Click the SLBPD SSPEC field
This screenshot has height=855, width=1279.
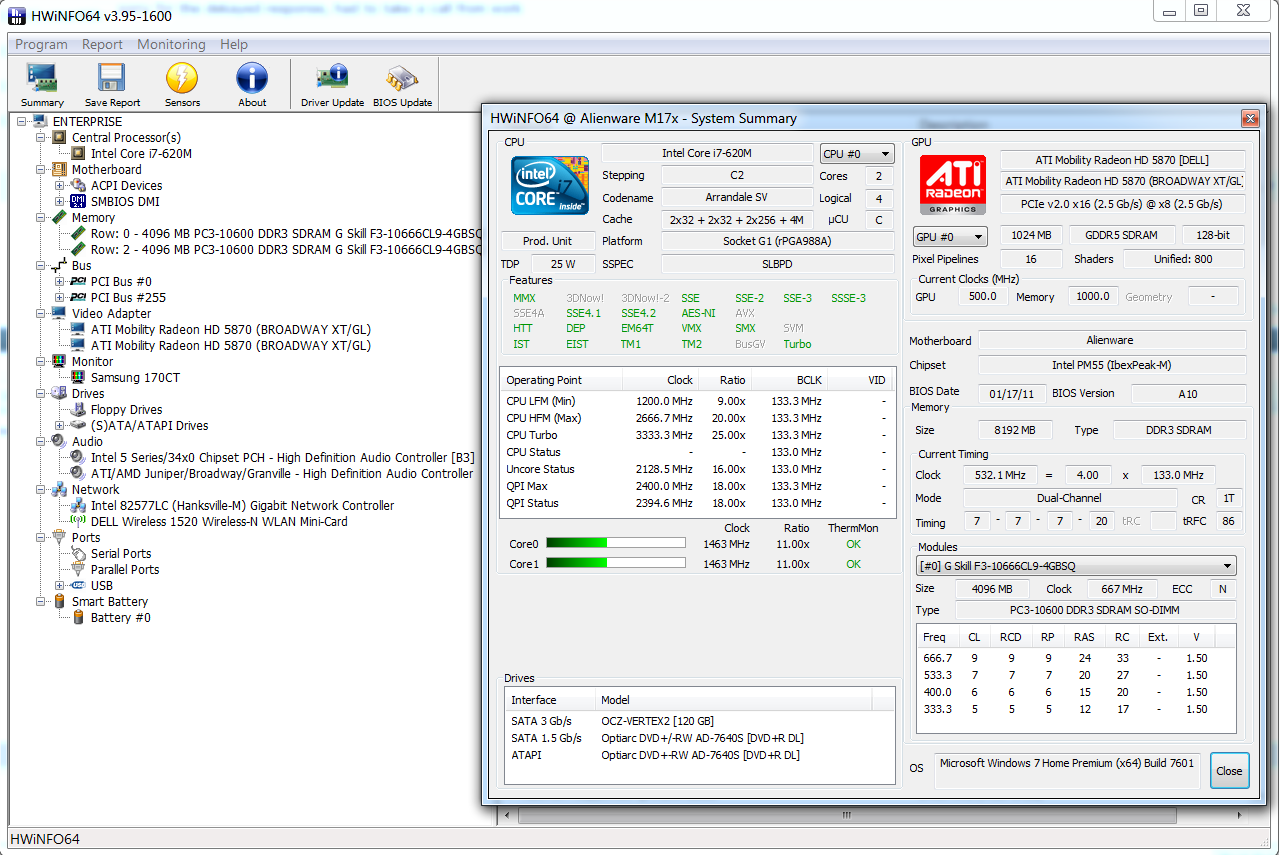[777, 264]
